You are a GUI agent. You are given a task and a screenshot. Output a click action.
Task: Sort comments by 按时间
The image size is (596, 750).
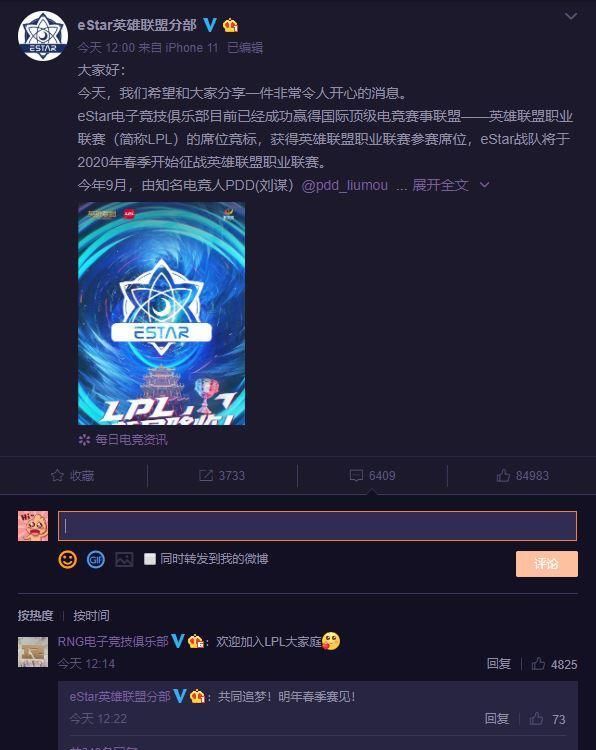(91, 616)
